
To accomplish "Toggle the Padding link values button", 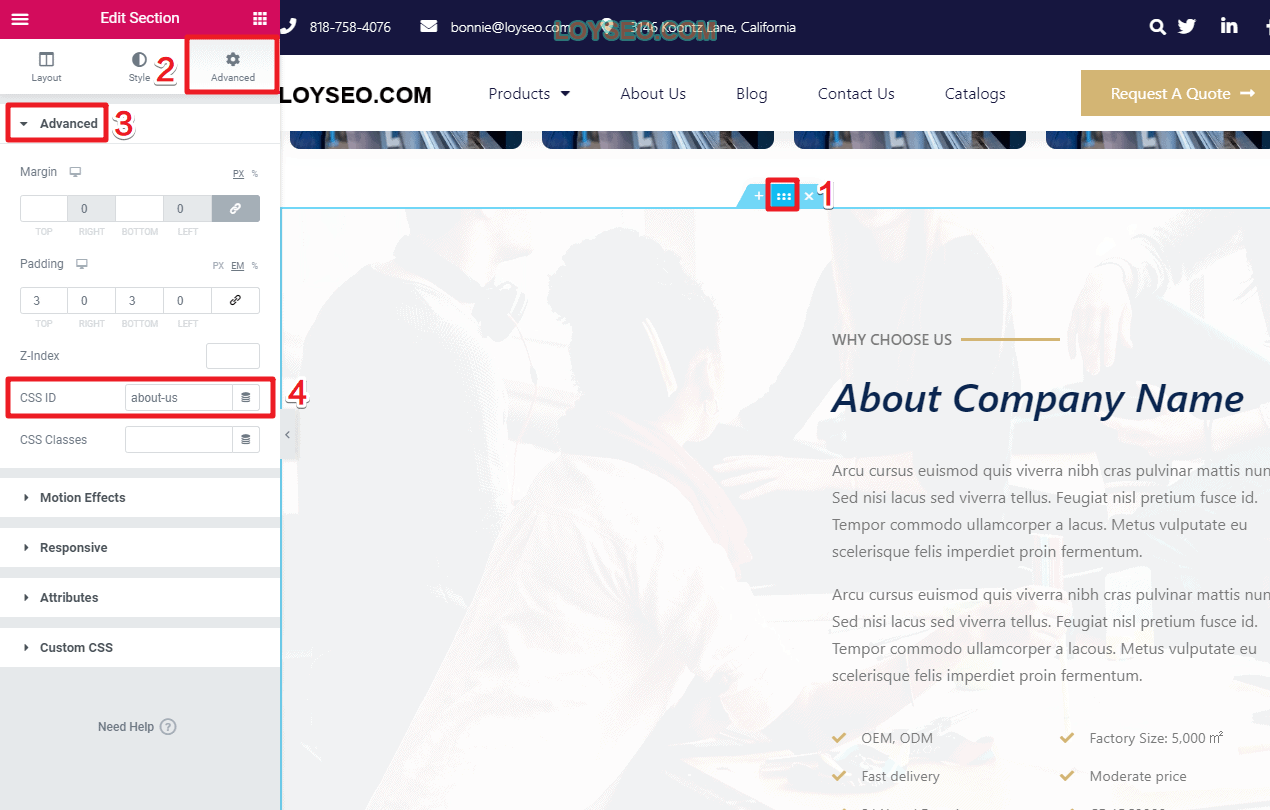I will (x=236, y=301).
